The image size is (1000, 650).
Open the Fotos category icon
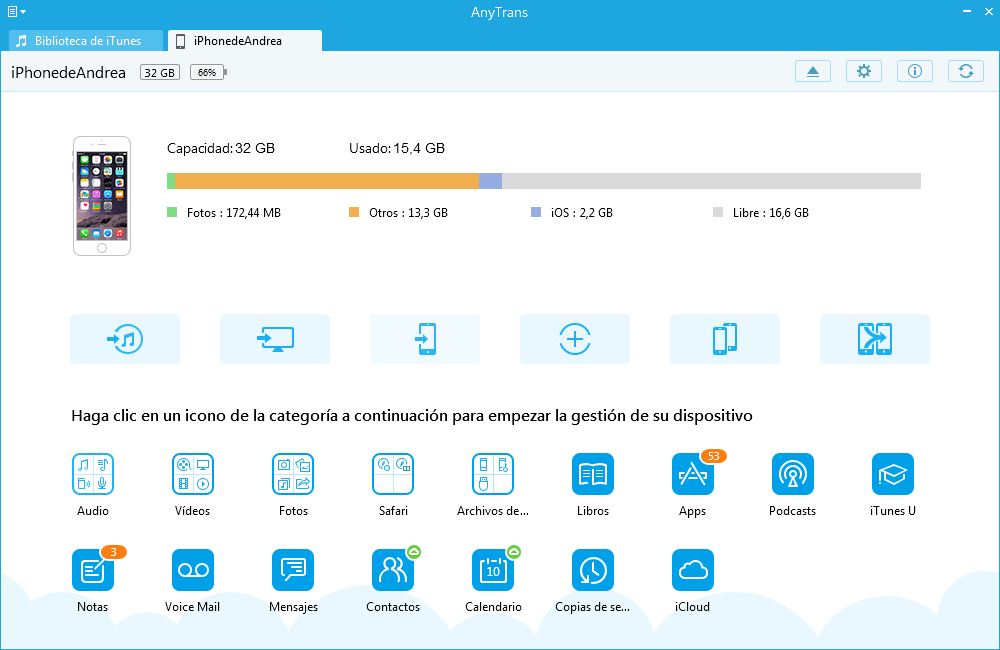click(293, 474)
